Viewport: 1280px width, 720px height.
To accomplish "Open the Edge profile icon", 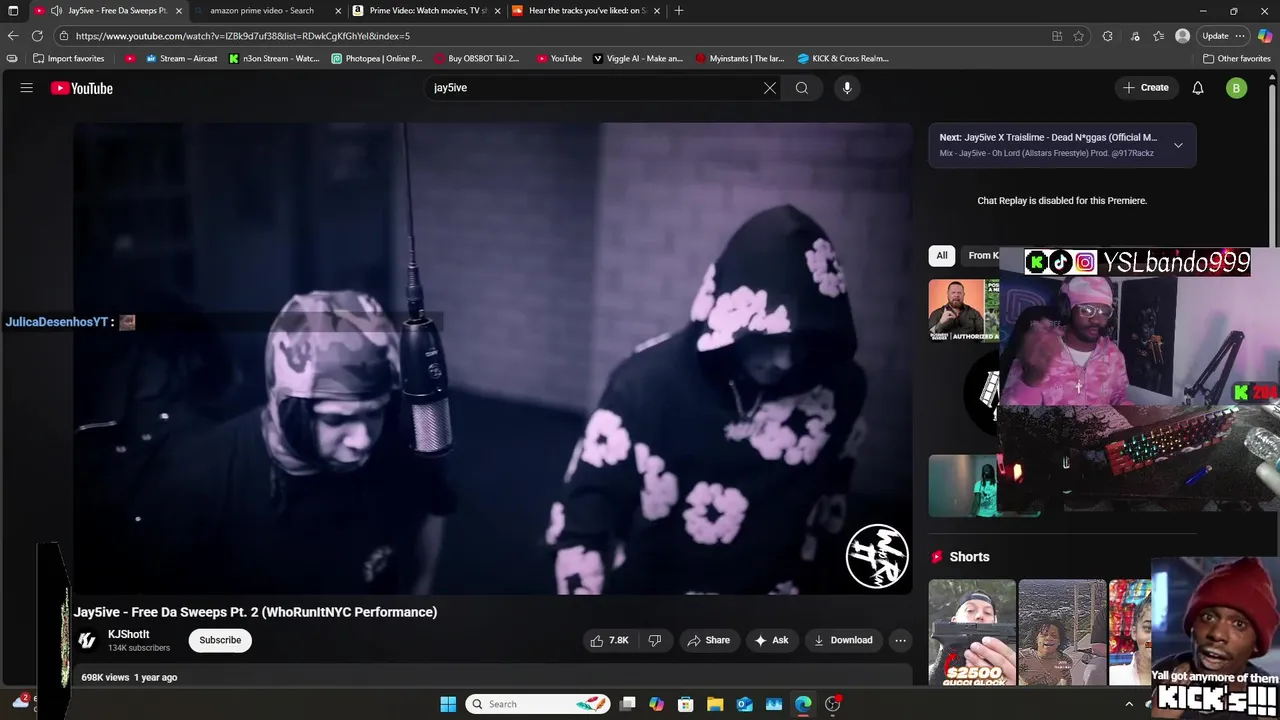I will tap(1183, 36).
